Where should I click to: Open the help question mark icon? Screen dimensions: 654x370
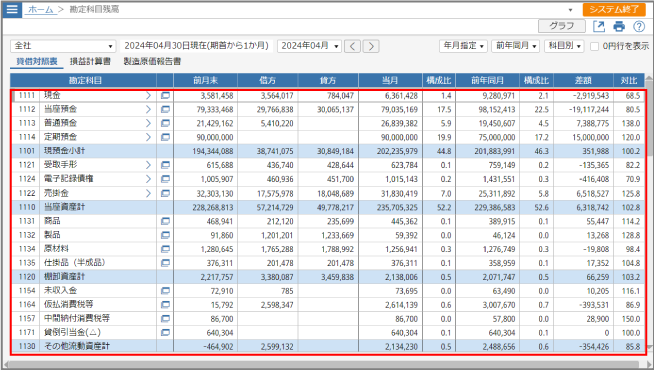click(639, 26)
